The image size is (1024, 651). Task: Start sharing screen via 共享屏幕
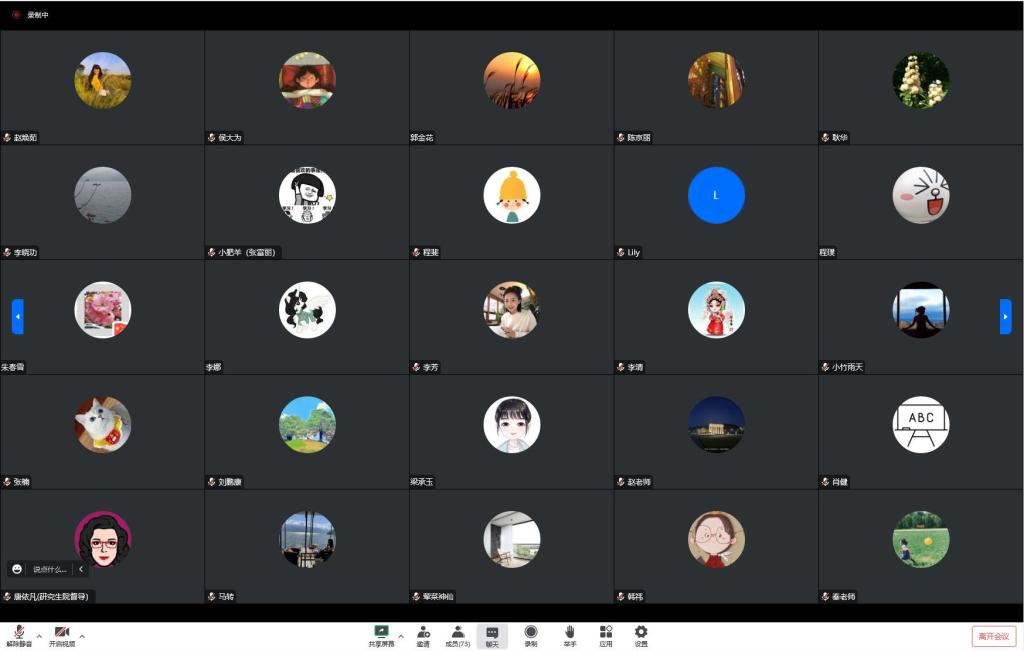[381, 635]
